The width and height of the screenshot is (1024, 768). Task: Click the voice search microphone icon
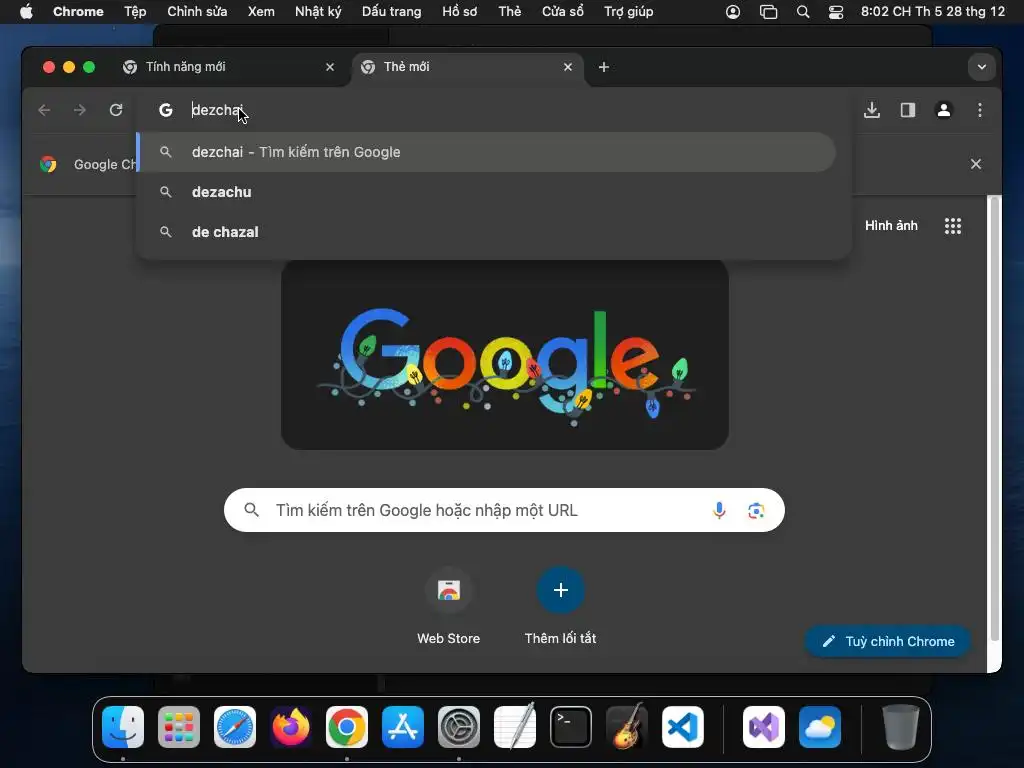click(x=719, y=510)
